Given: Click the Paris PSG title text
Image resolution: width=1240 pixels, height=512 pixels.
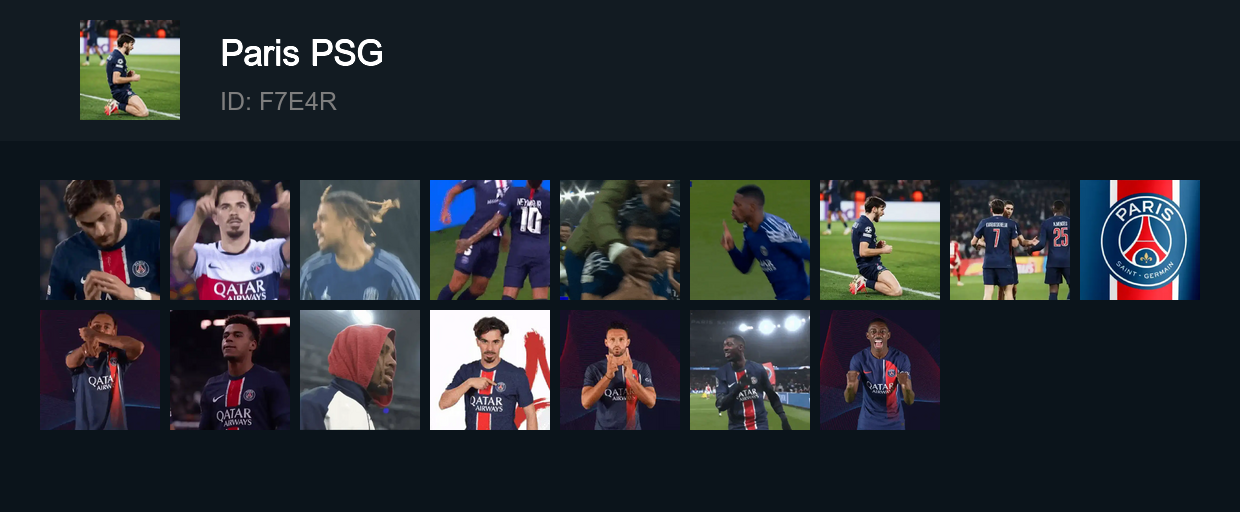Looking at the screenshot, I should click(x=302, y=53).
